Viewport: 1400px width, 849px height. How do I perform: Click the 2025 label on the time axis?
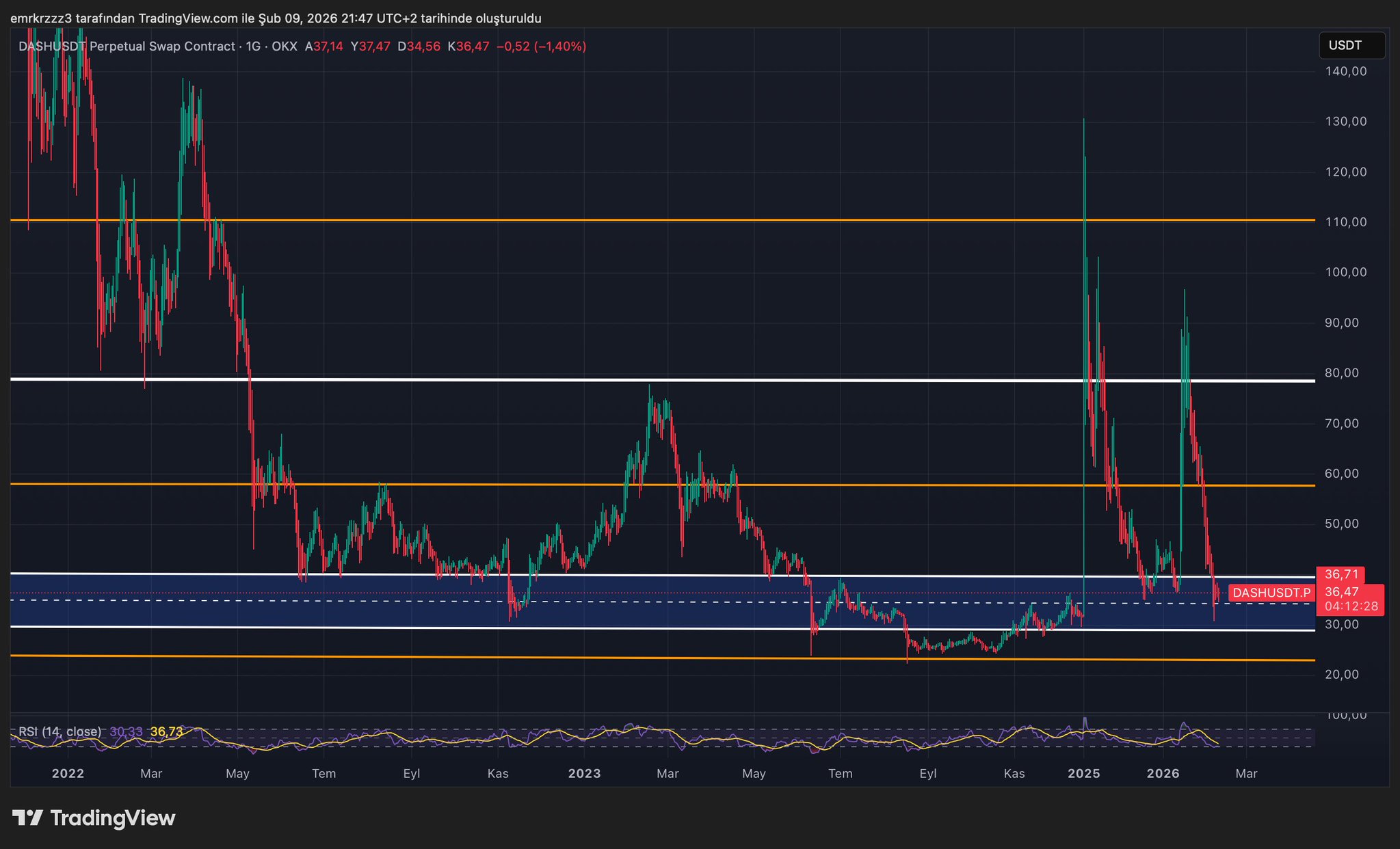[x=1083, y=774]
